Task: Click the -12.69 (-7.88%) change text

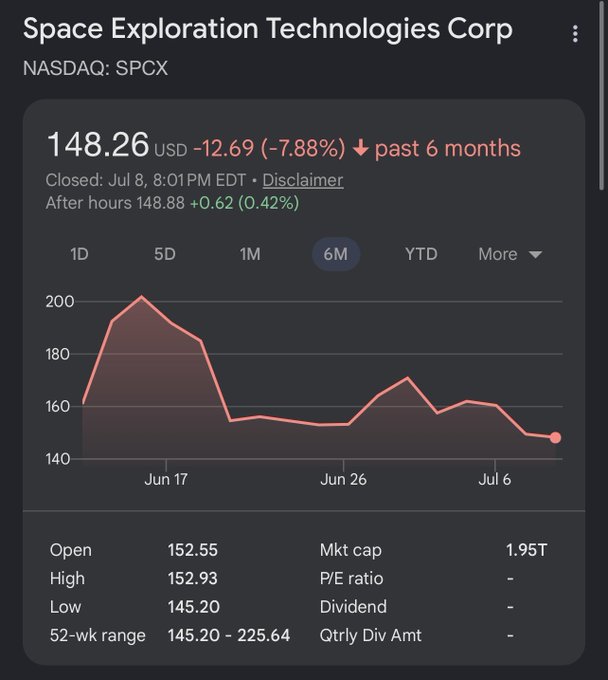Action: click(269, 148)
